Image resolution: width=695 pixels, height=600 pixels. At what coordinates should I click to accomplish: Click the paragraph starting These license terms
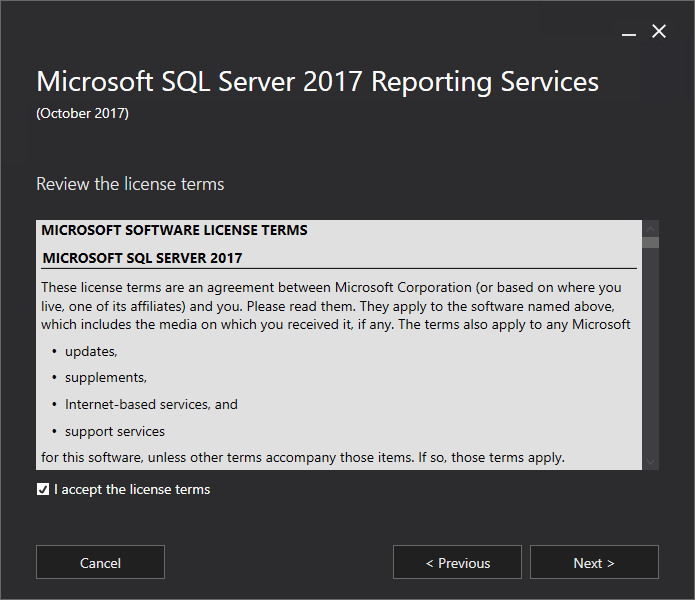[x=336, y=306]
